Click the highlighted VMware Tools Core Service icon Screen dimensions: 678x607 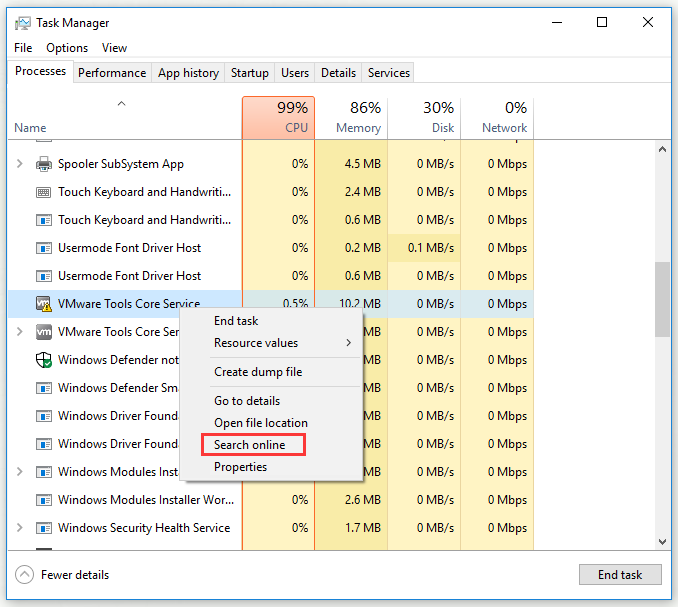(44, 304)
